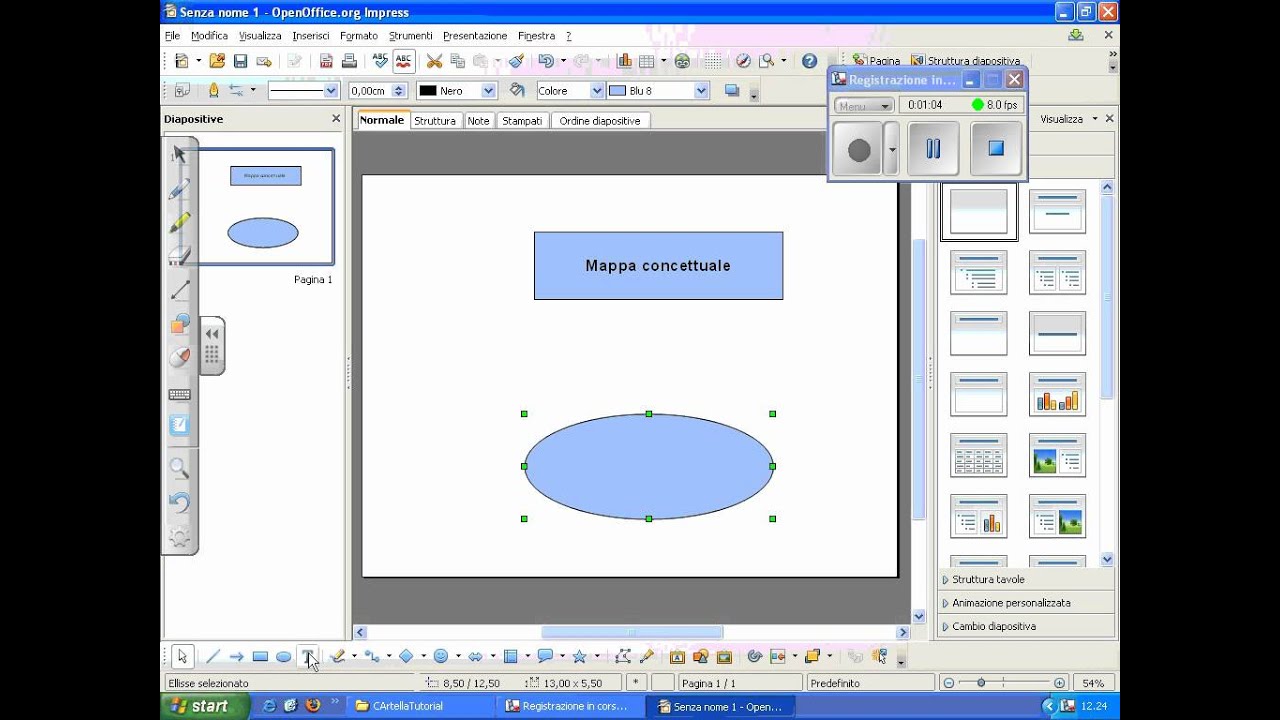Click the Area fill bucket icon

517,90
